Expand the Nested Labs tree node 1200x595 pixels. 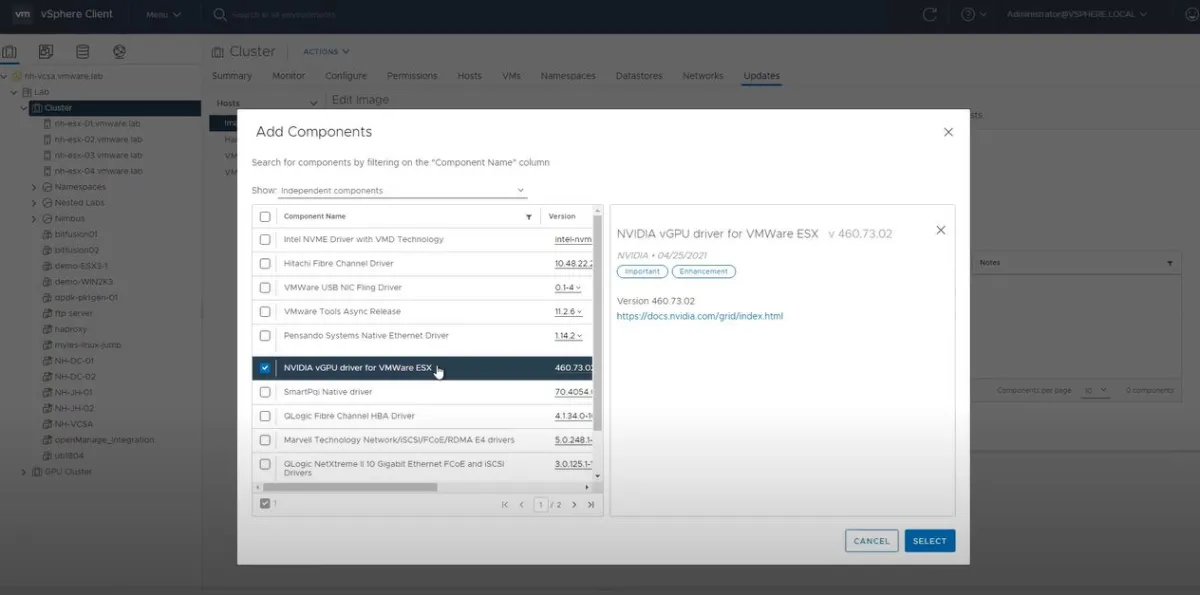tap(34, 203)
